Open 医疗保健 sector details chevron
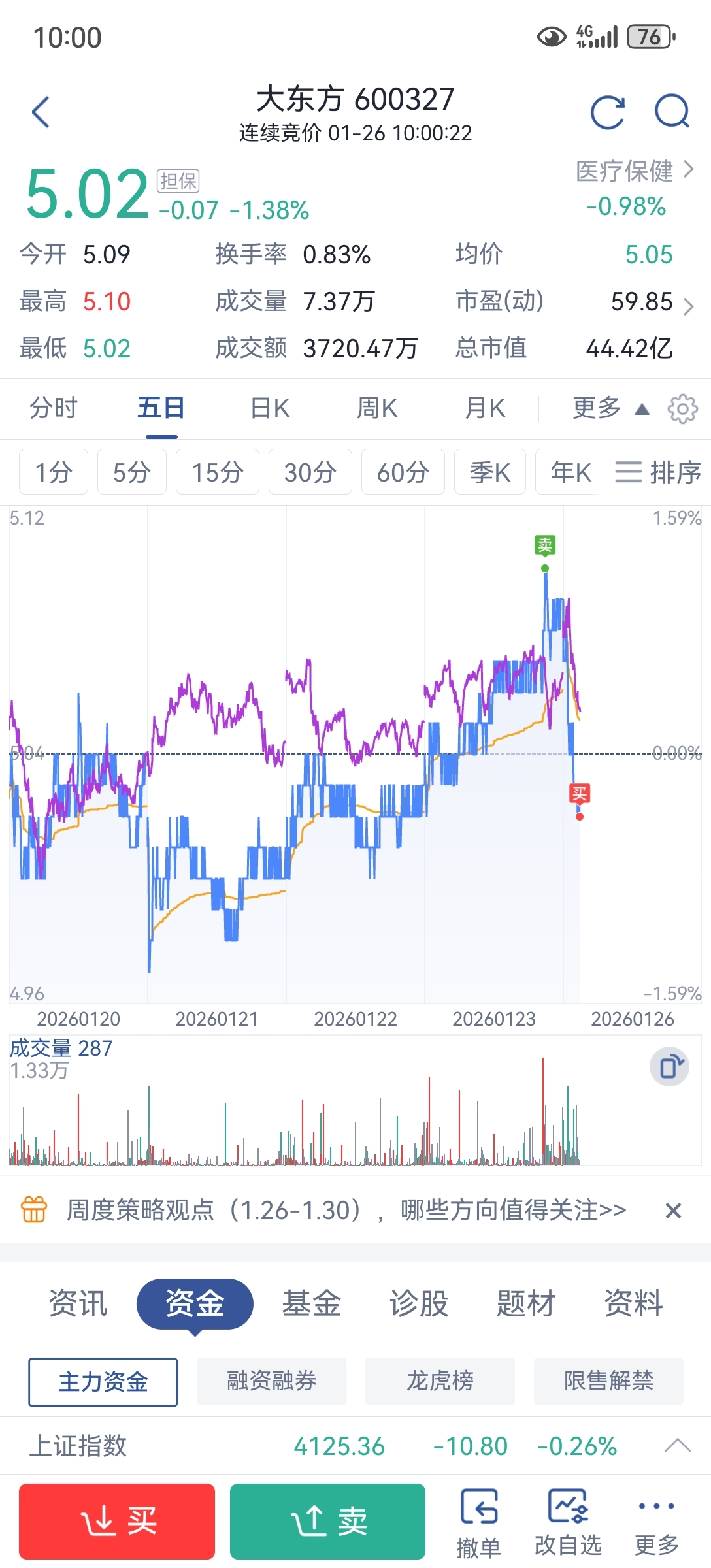Image resolution: width=711 pixels, height=1568 pixels. pyautogui.click(x=688, y=170)
